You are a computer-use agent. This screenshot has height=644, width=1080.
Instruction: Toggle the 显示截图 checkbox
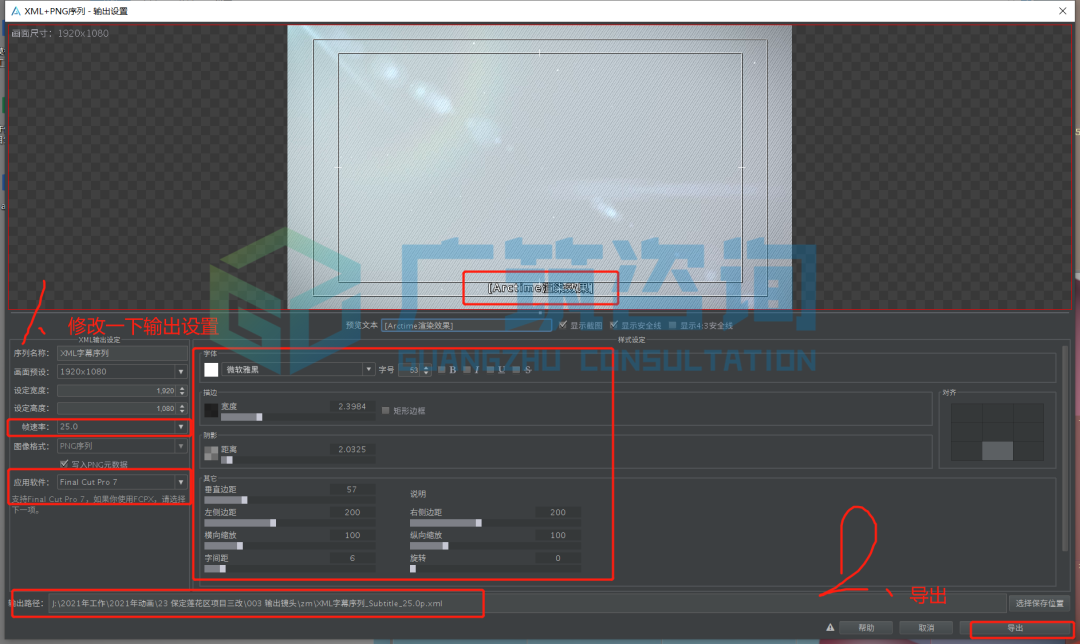click(563, 325)
